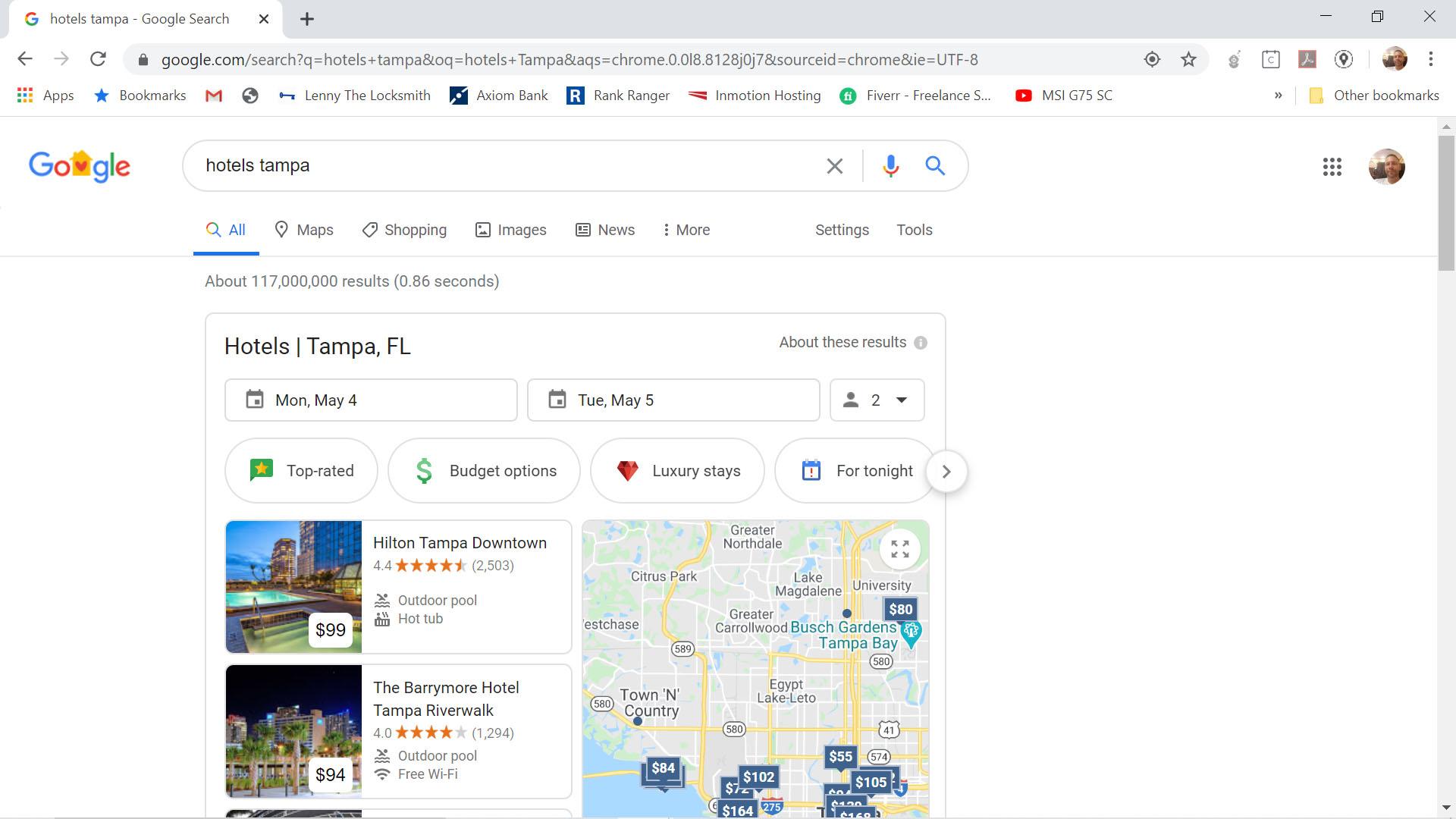Open the Chrome three-dot menu
Image resolution: width=1456 pixels, height=819 pixels.
pyautogui.click(x=1430, y=59)
